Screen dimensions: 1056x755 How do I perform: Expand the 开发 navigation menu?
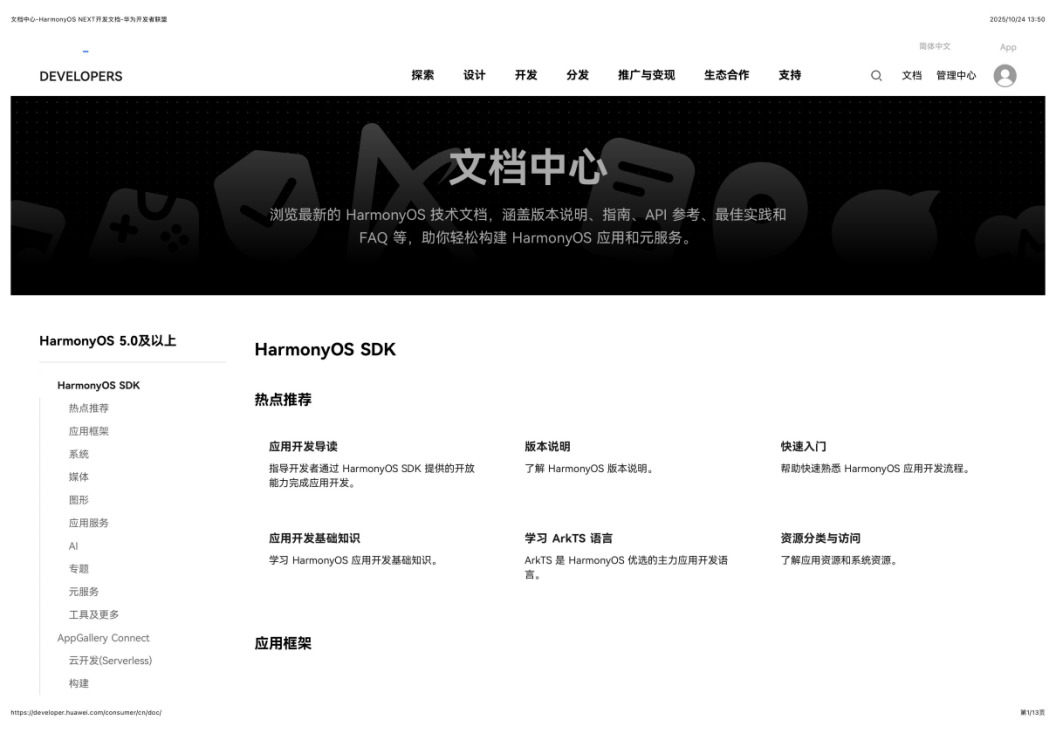click(x=524, y=74)
